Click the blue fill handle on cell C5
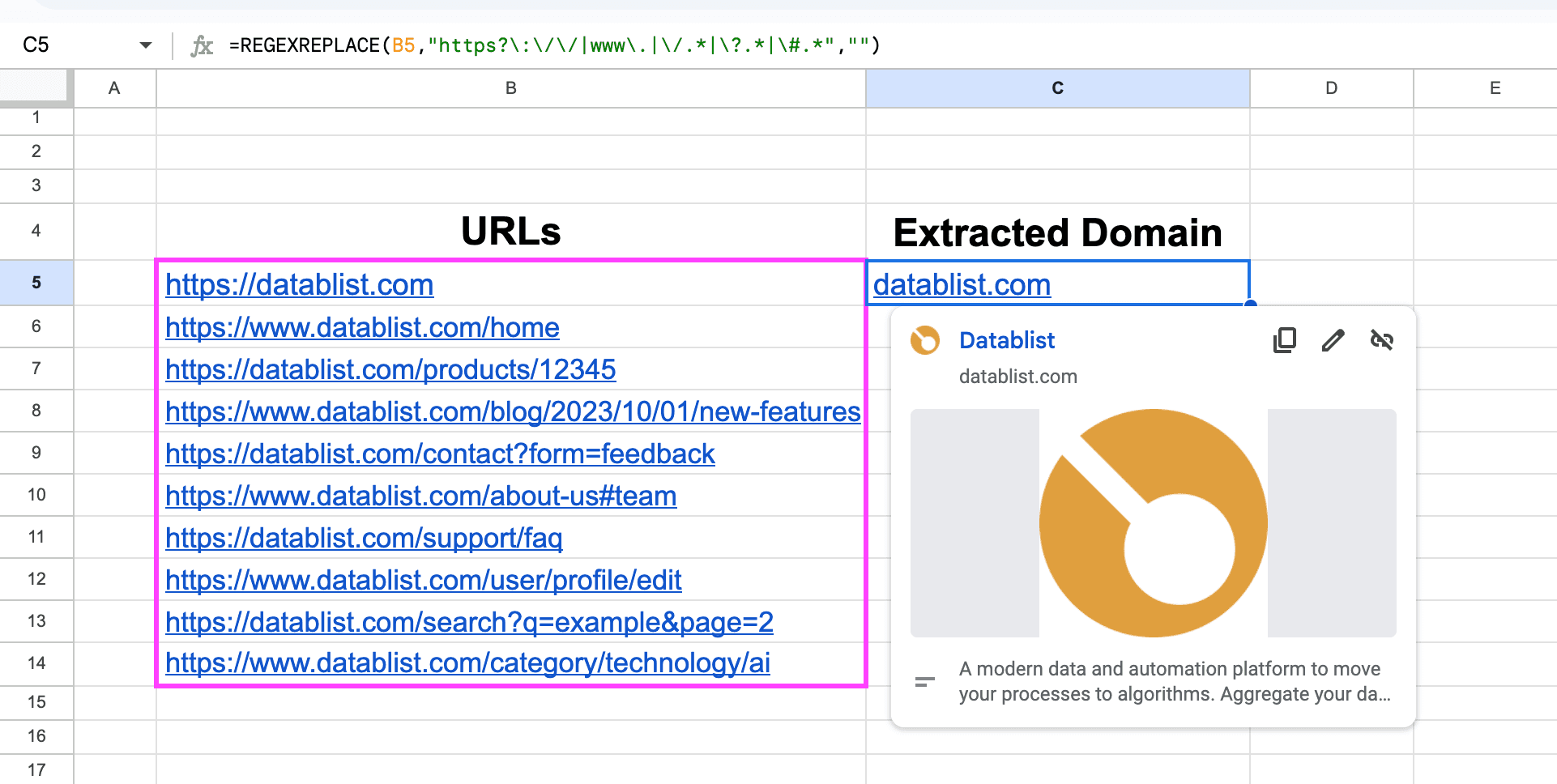This screenshot has width=1557, height=784. [x=1249, y=302]
